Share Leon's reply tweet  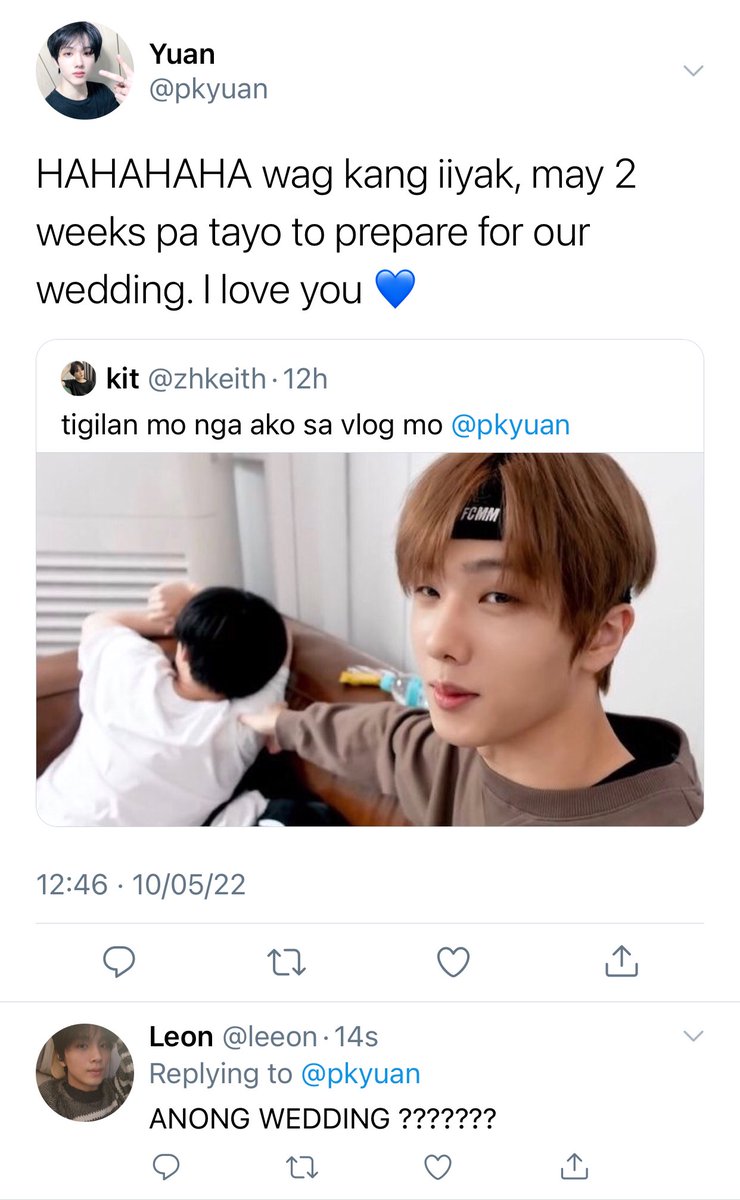pyautogui.click(x=572, y=1165)
